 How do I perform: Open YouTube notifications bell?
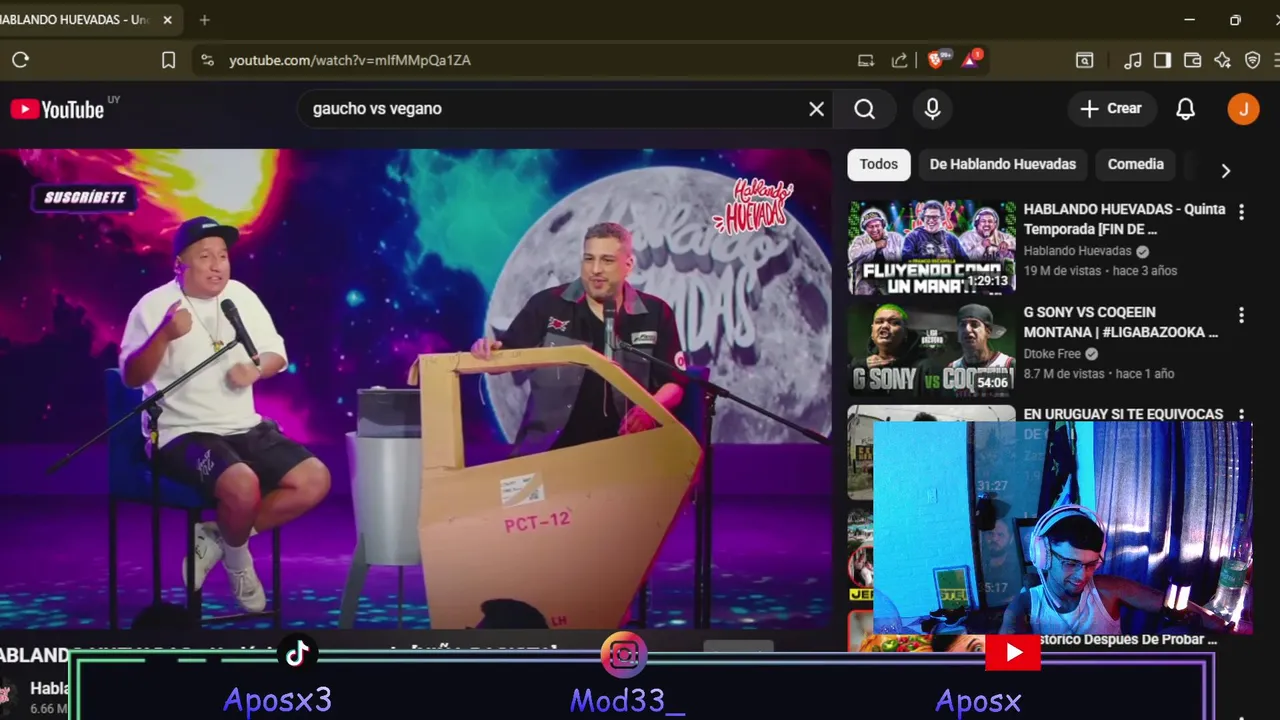1185,109
